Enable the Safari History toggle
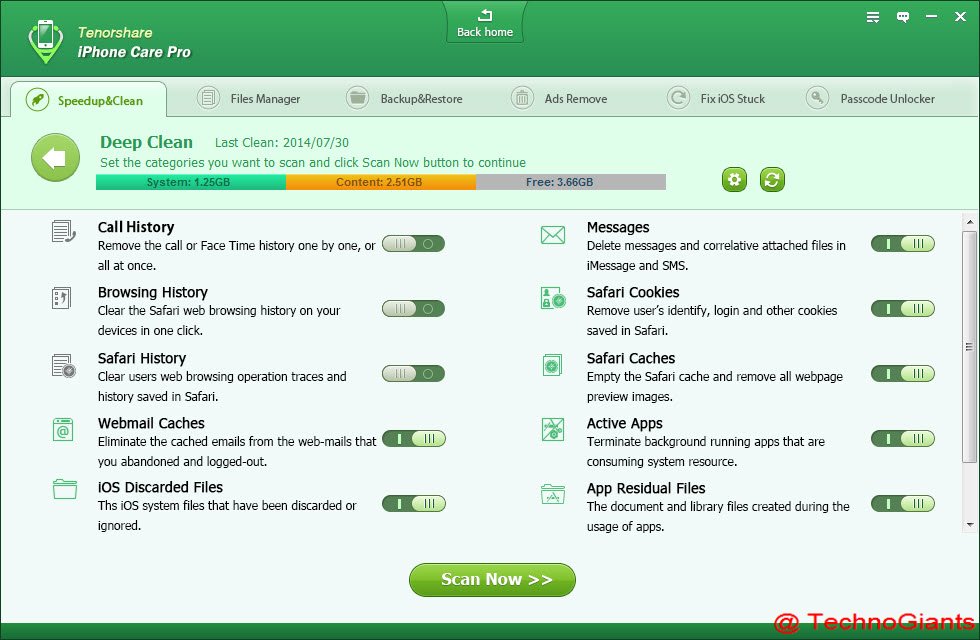 413,374
